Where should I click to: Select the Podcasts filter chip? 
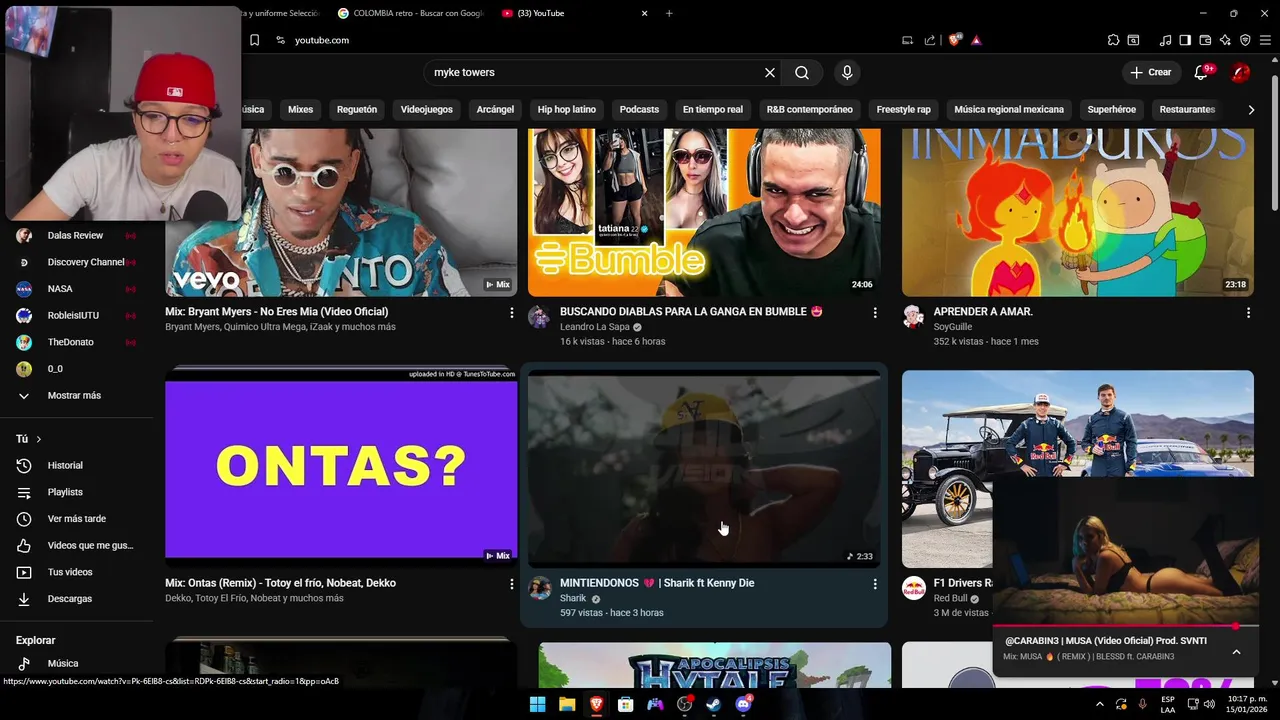click(639, 109)
